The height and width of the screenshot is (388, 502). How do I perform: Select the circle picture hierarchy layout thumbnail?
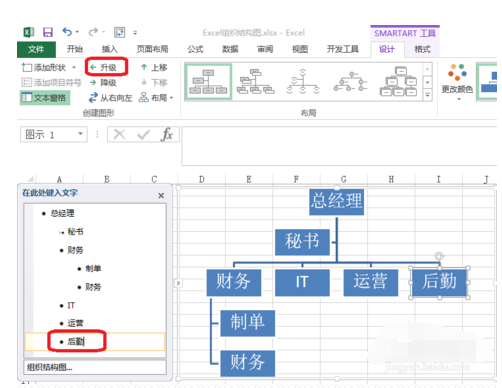(351, 82)
